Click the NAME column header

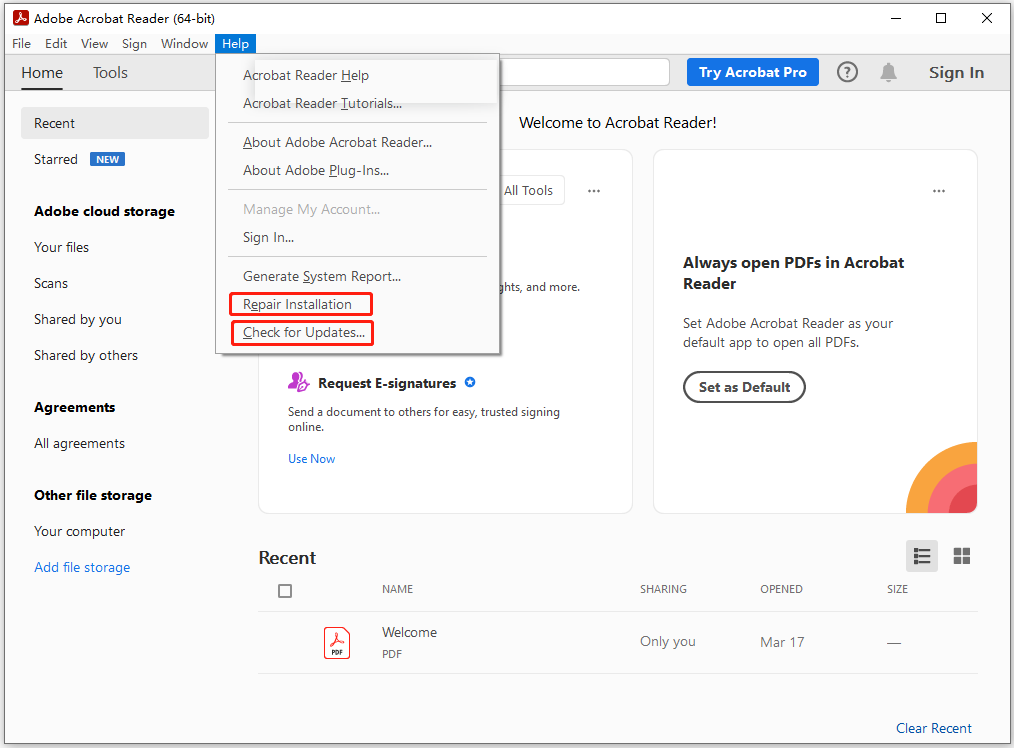tap(397, 589)
